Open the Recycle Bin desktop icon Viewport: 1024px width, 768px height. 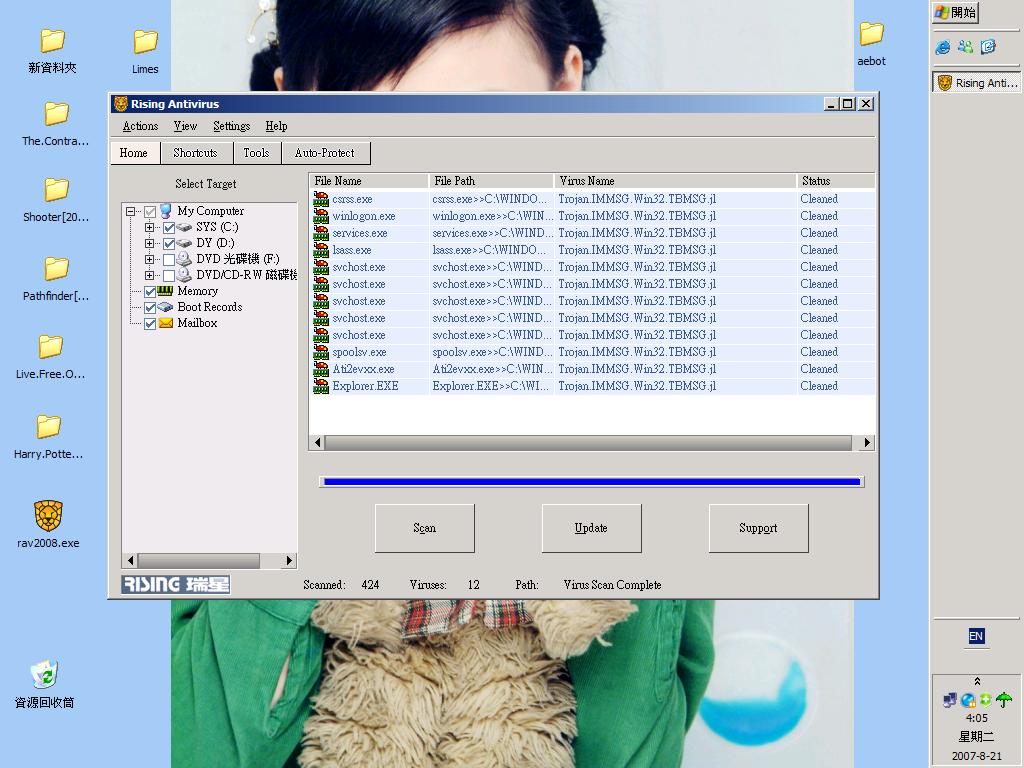[x=44, y=675]
